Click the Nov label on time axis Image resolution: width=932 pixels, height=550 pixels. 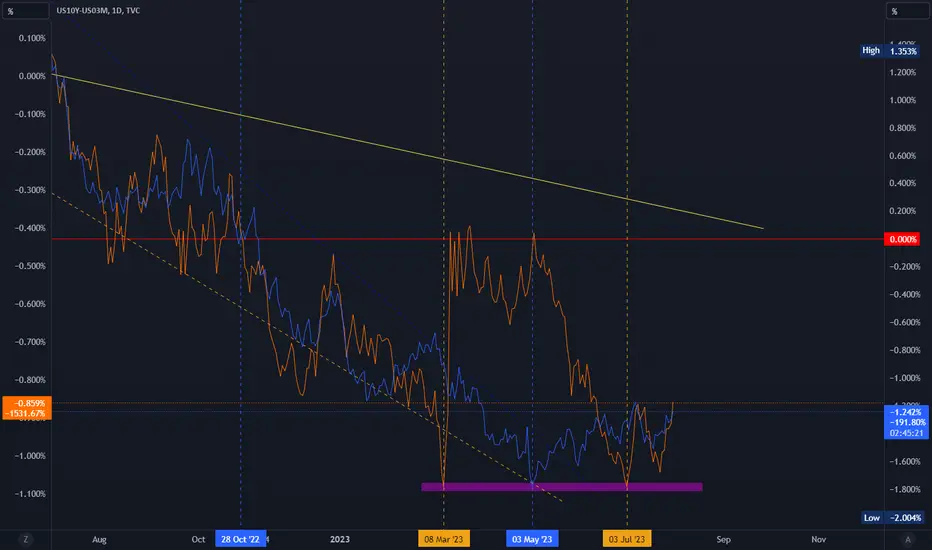[818, 539]
